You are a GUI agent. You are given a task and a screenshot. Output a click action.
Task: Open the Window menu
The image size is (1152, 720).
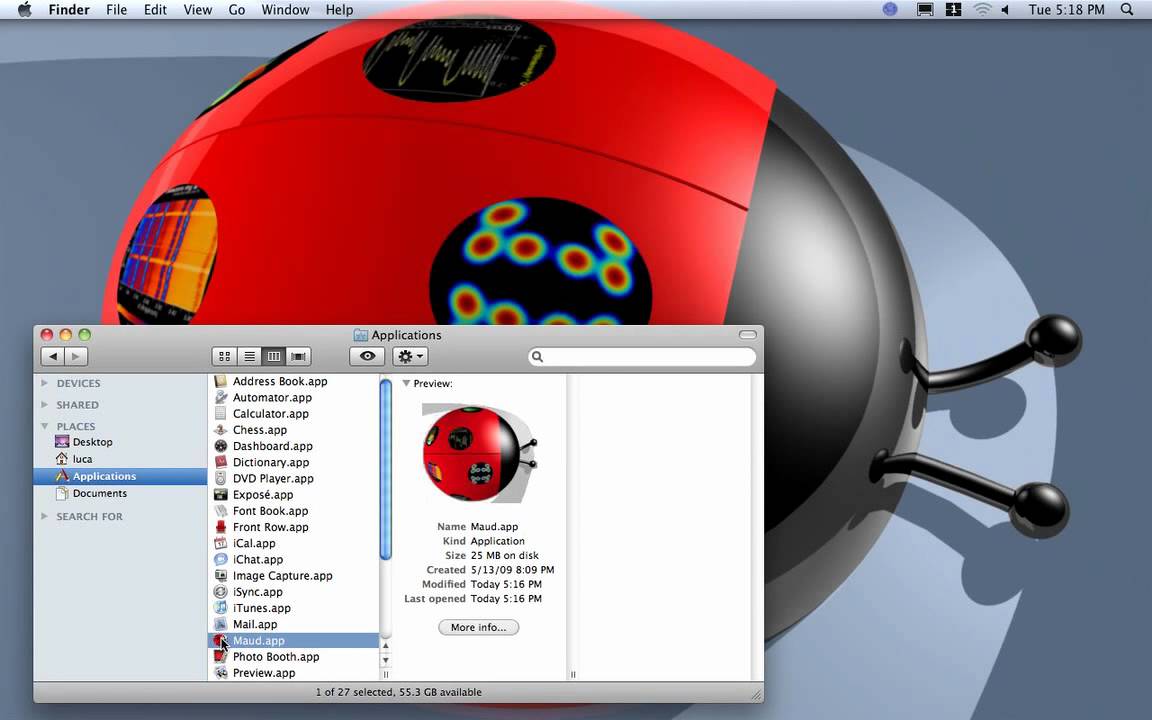pos(285,10)
